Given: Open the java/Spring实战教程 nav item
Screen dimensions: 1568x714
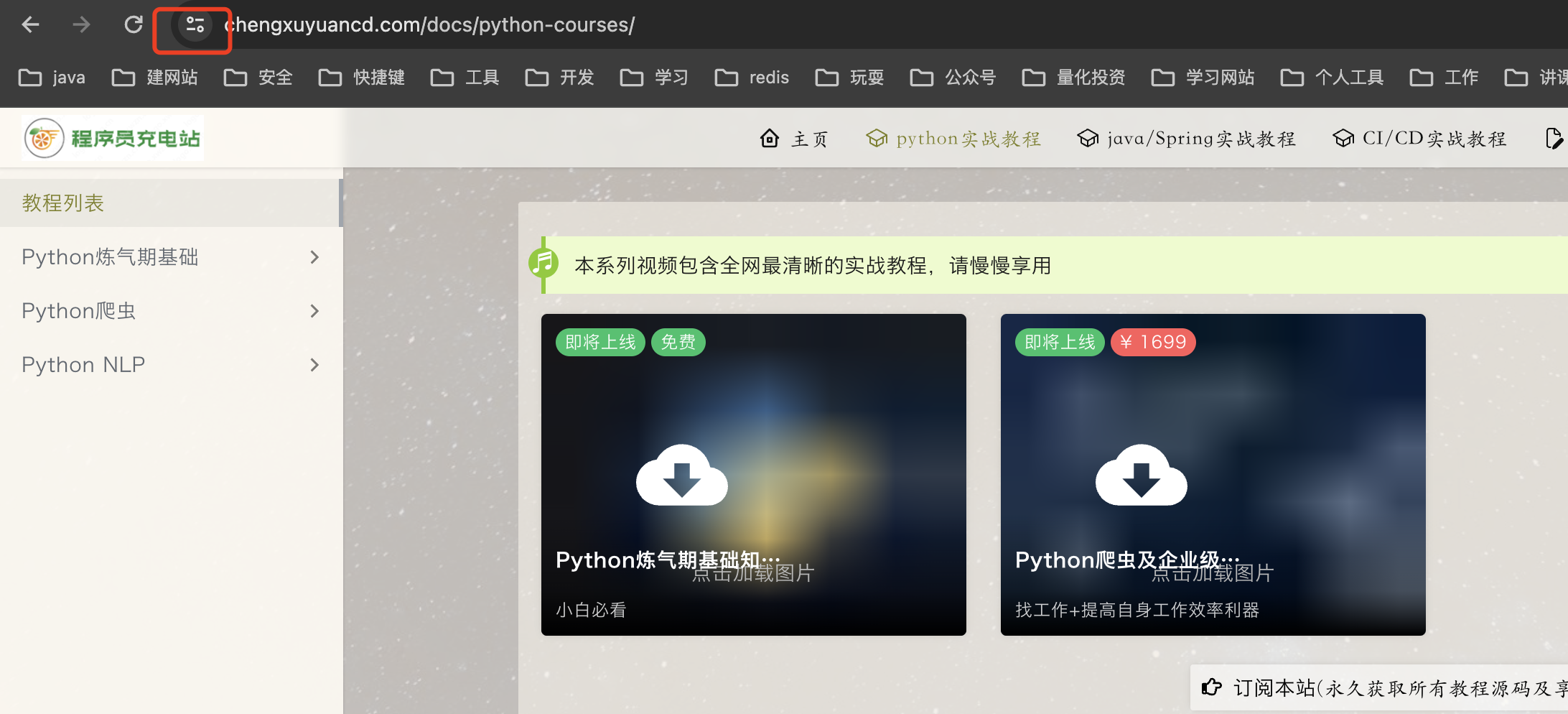Looking at the screenshot, I should (1187, 139).
